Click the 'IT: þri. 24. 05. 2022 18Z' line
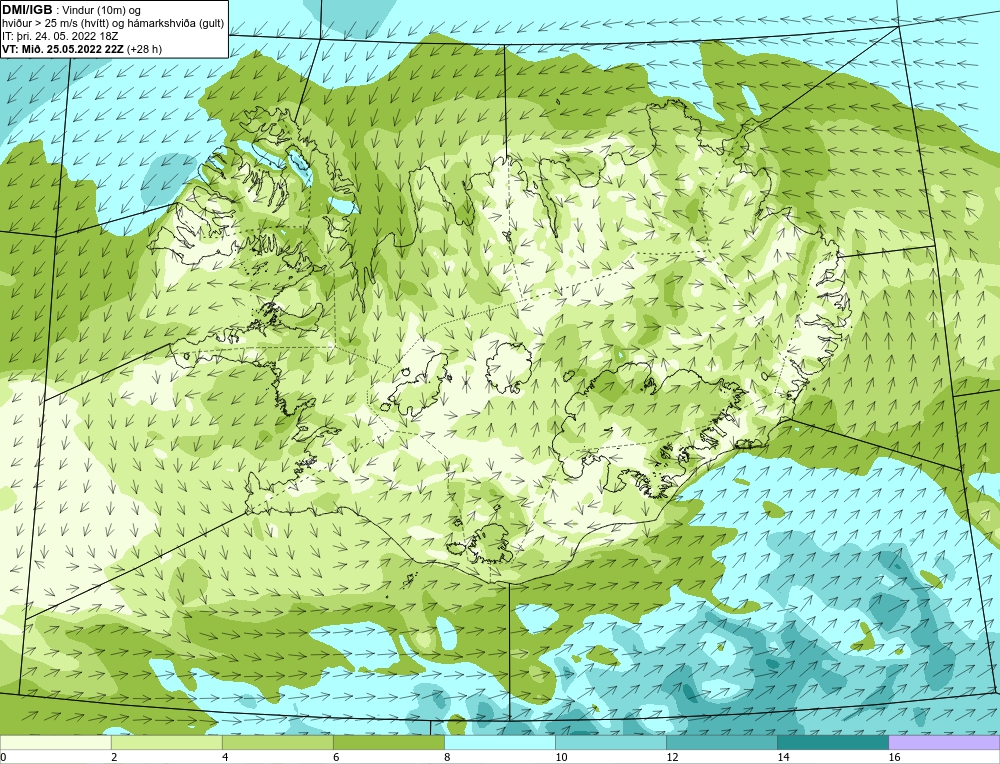Viewport: 1000px width, 764px height. (60, 36)
